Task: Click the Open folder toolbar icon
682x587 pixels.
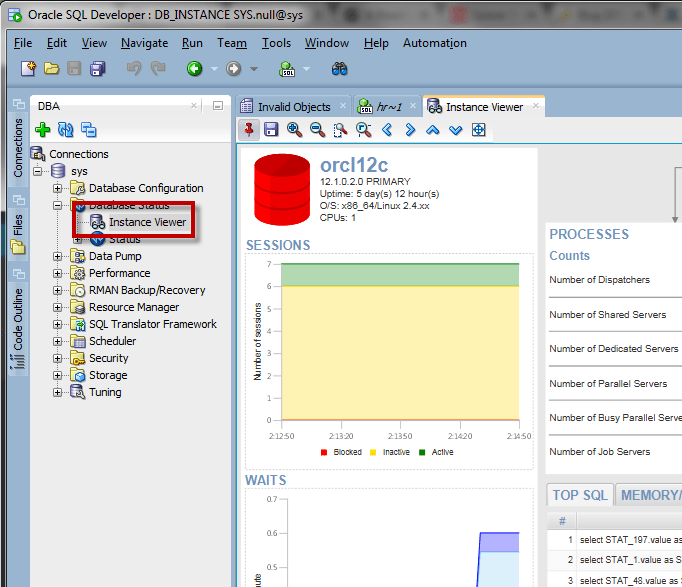Action: [x=51, y=69]
